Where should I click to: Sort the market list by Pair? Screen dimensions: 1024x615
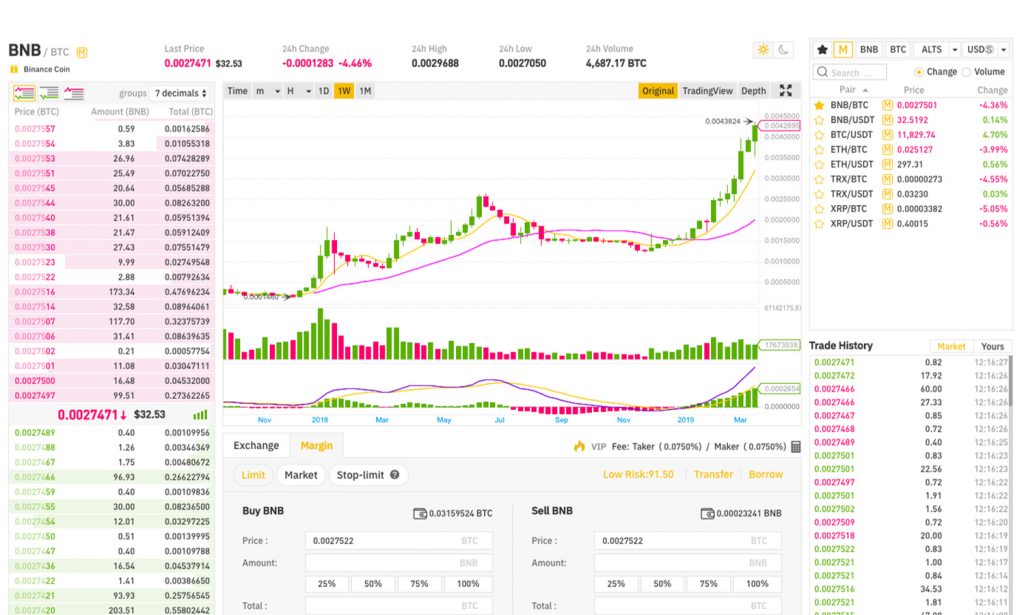[853, 90]
